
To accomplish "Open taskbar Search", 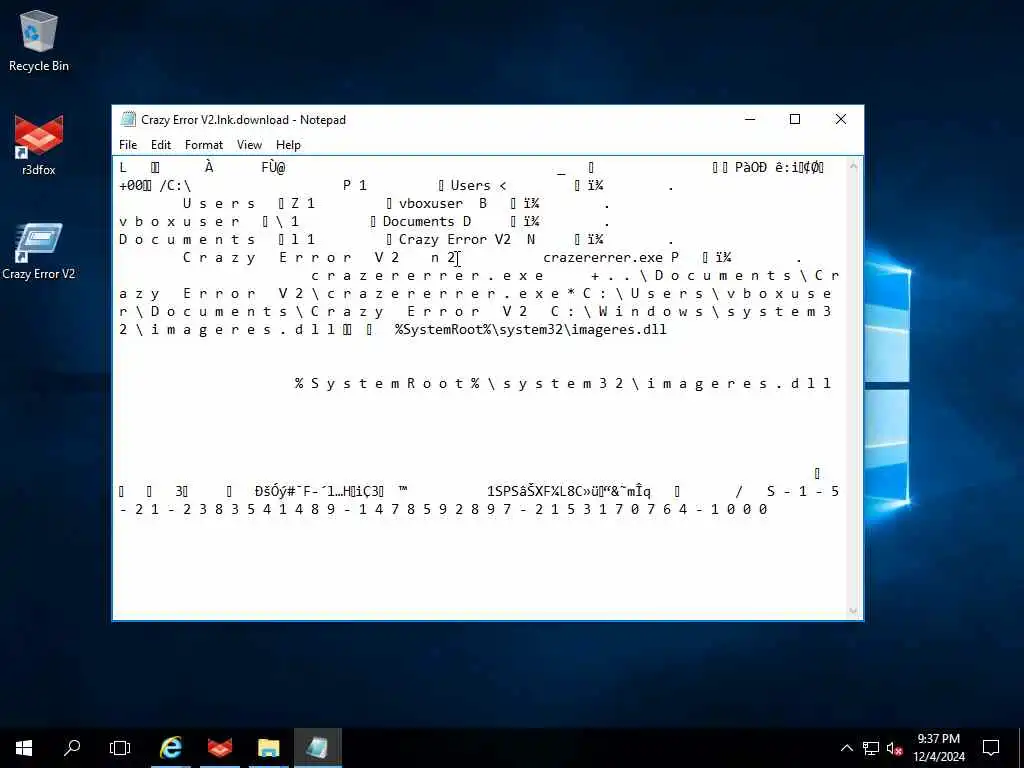I will tap(72, 748).
